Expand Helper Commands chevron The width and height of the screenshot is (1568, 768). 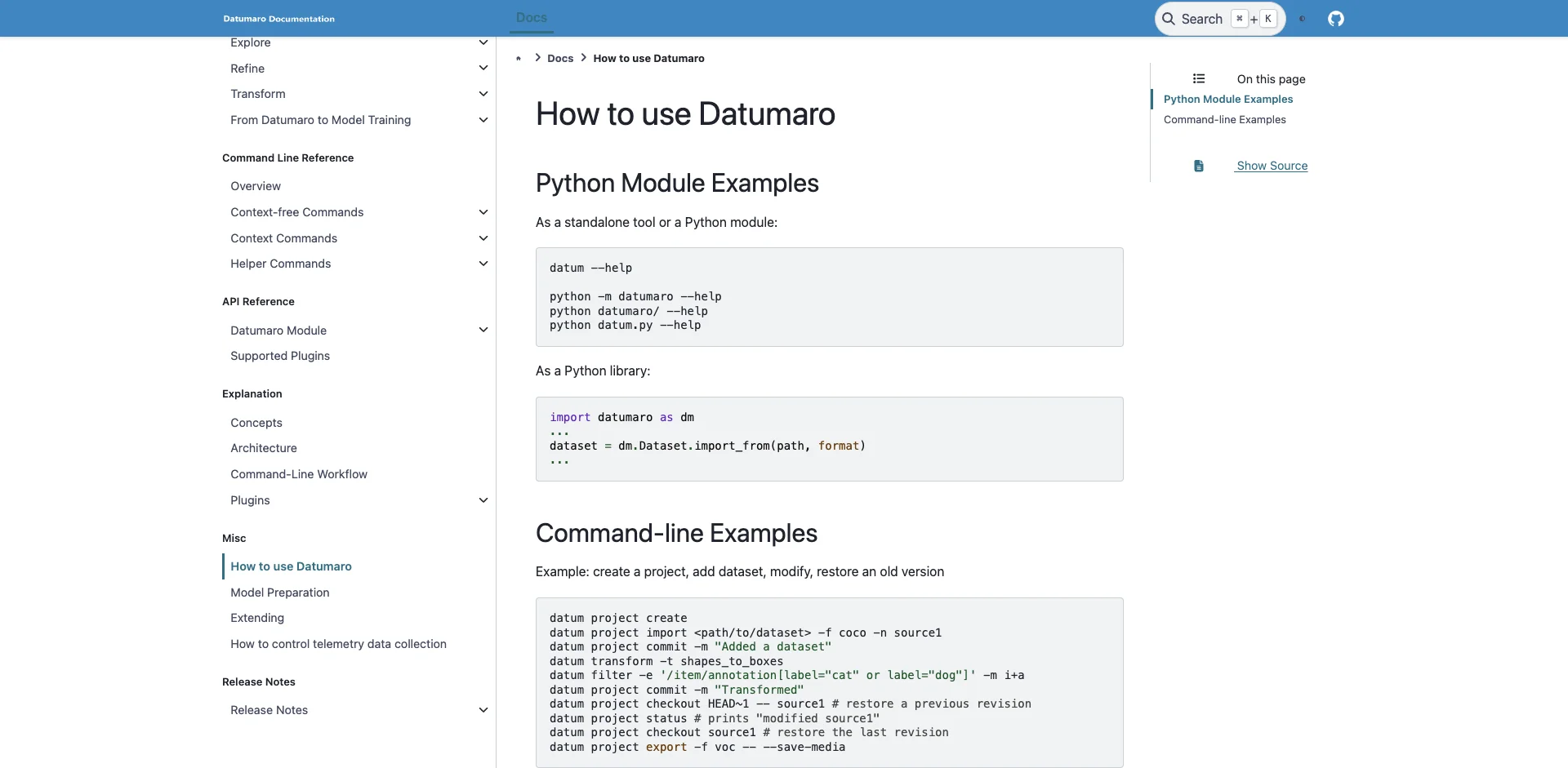(483, 264)
